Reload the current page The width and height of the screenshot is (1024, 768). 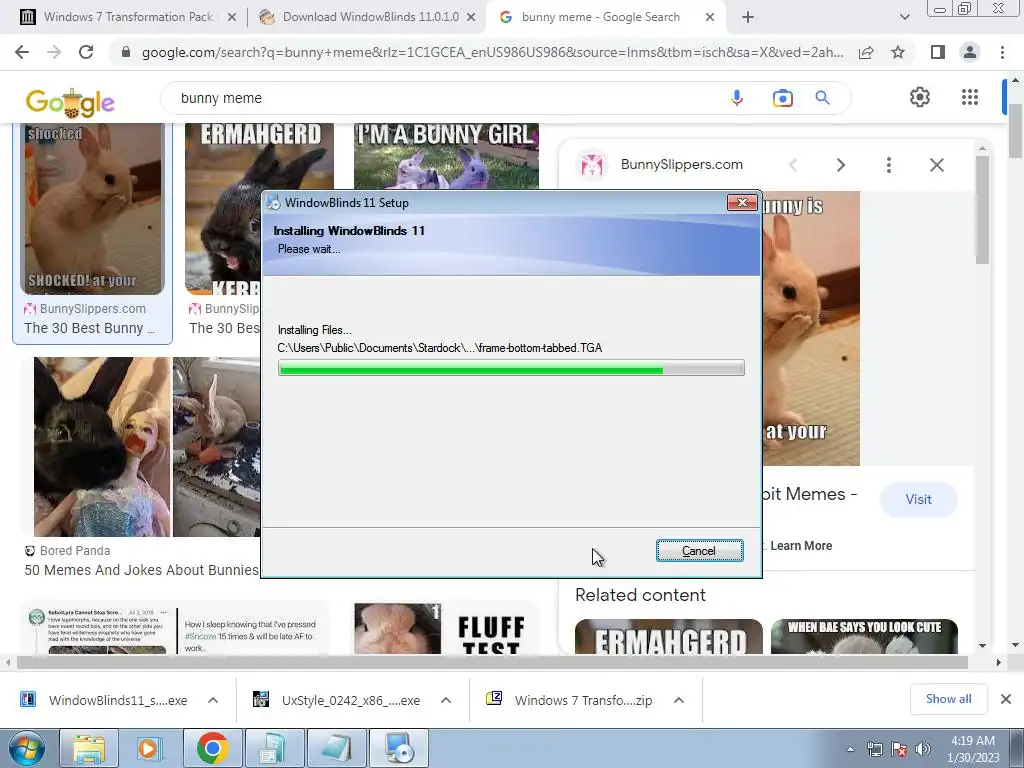[86, 52]
